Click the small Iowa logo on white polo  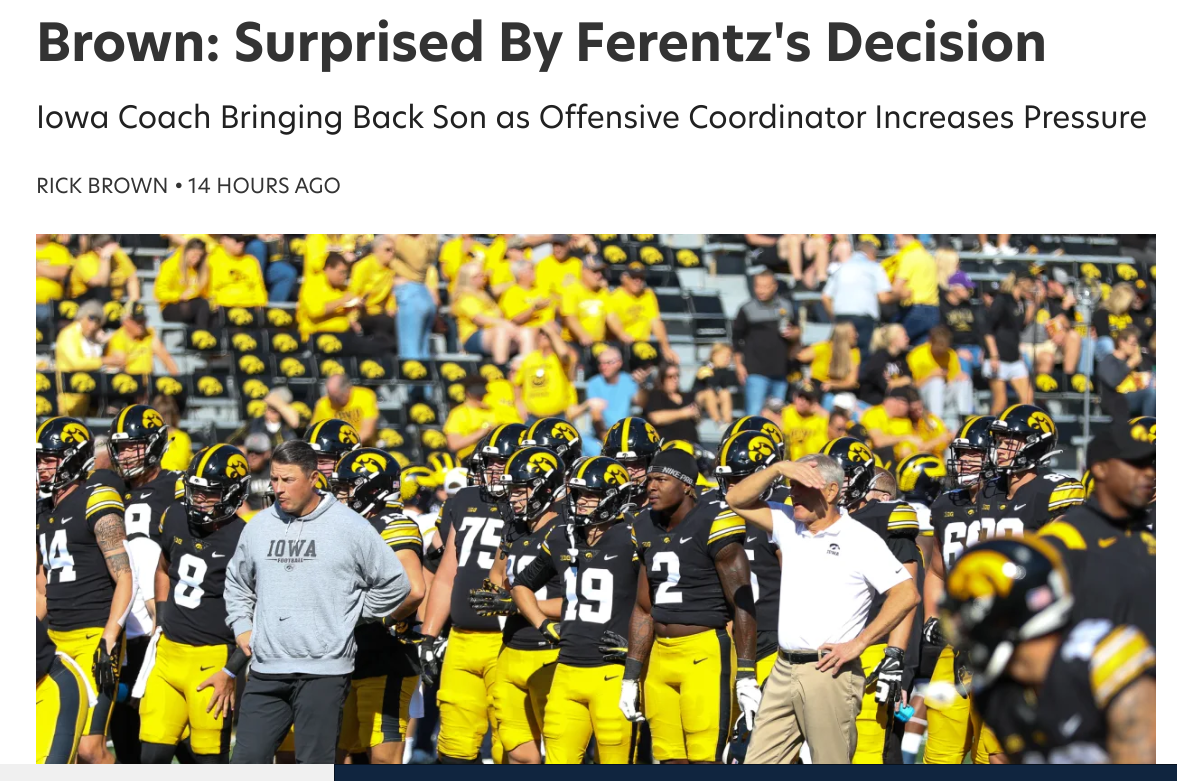833,548
